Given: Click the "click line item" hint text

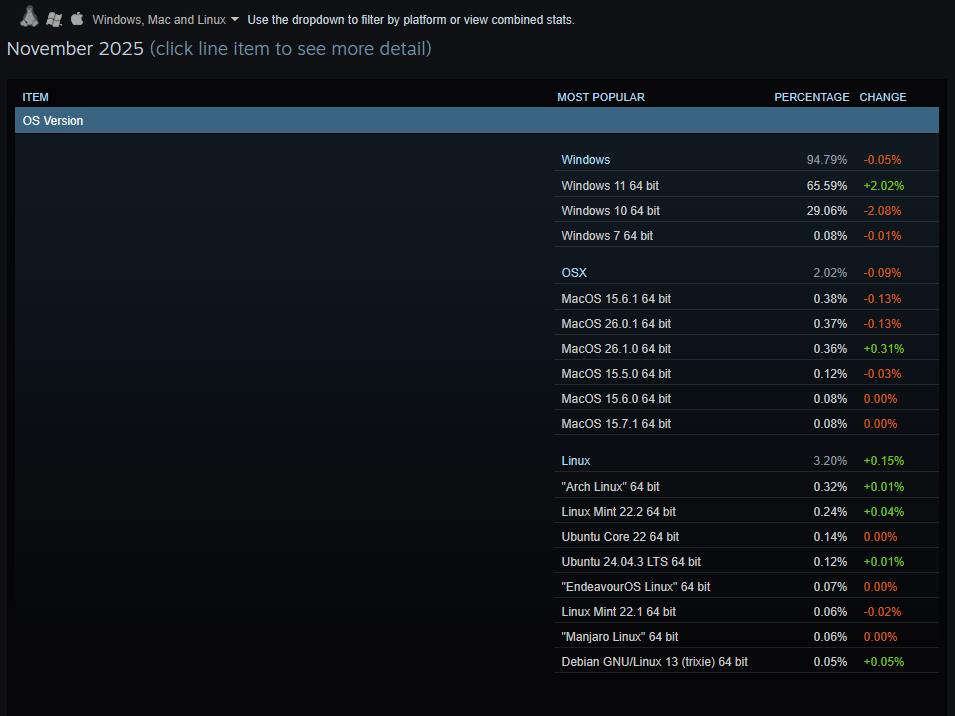Looking at the screenshot, I should (x=291, y=49).
